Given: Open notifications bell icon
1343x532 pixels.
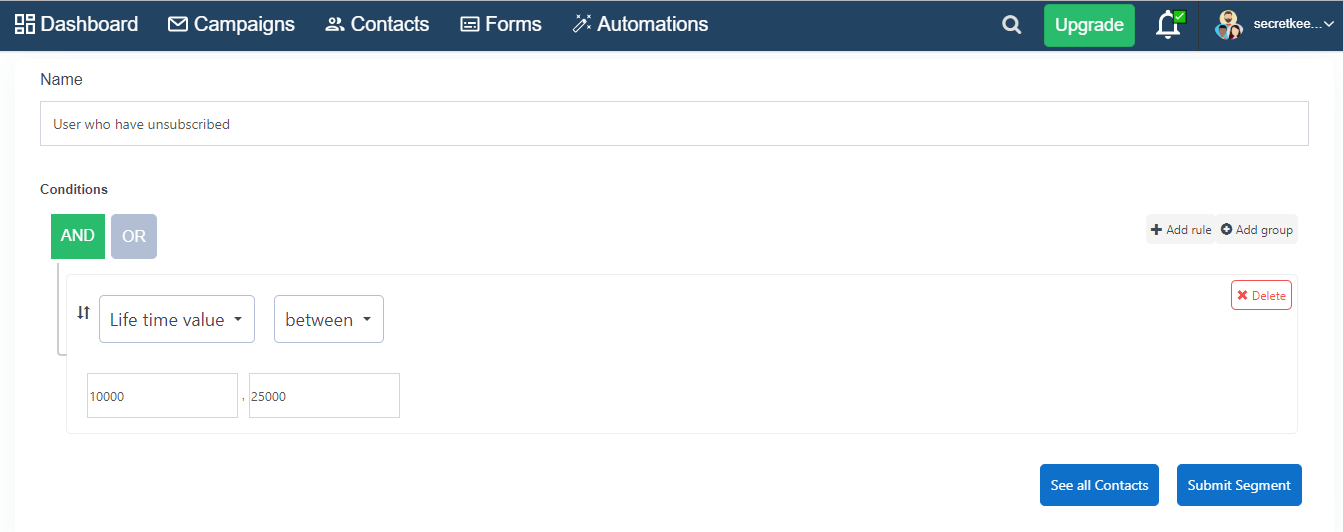Looking at the screenshot, I should tap(1169, 25).
